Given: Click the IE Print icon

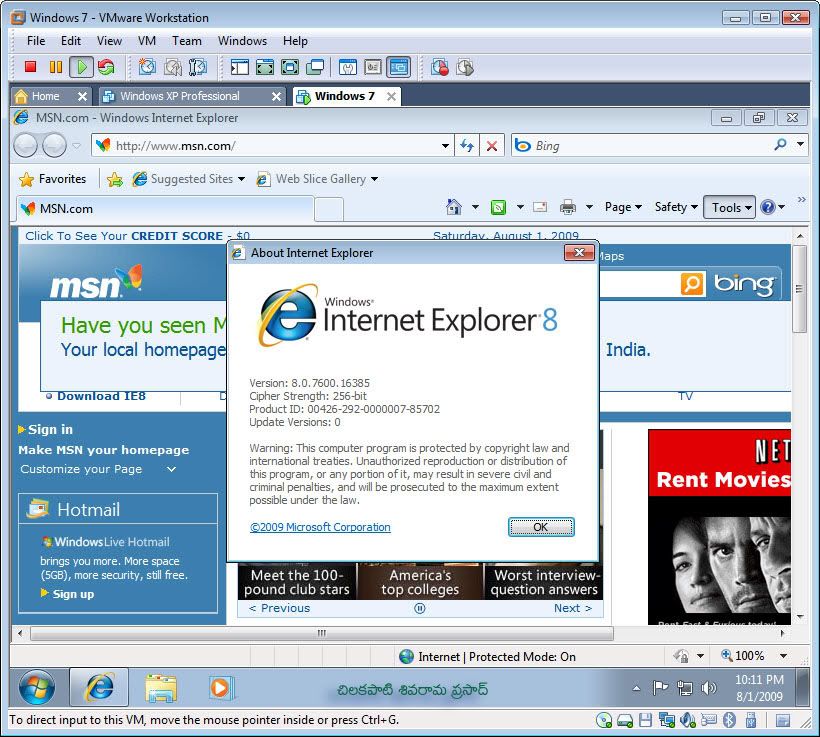Looking at the screenshot, I should point(568,207).
